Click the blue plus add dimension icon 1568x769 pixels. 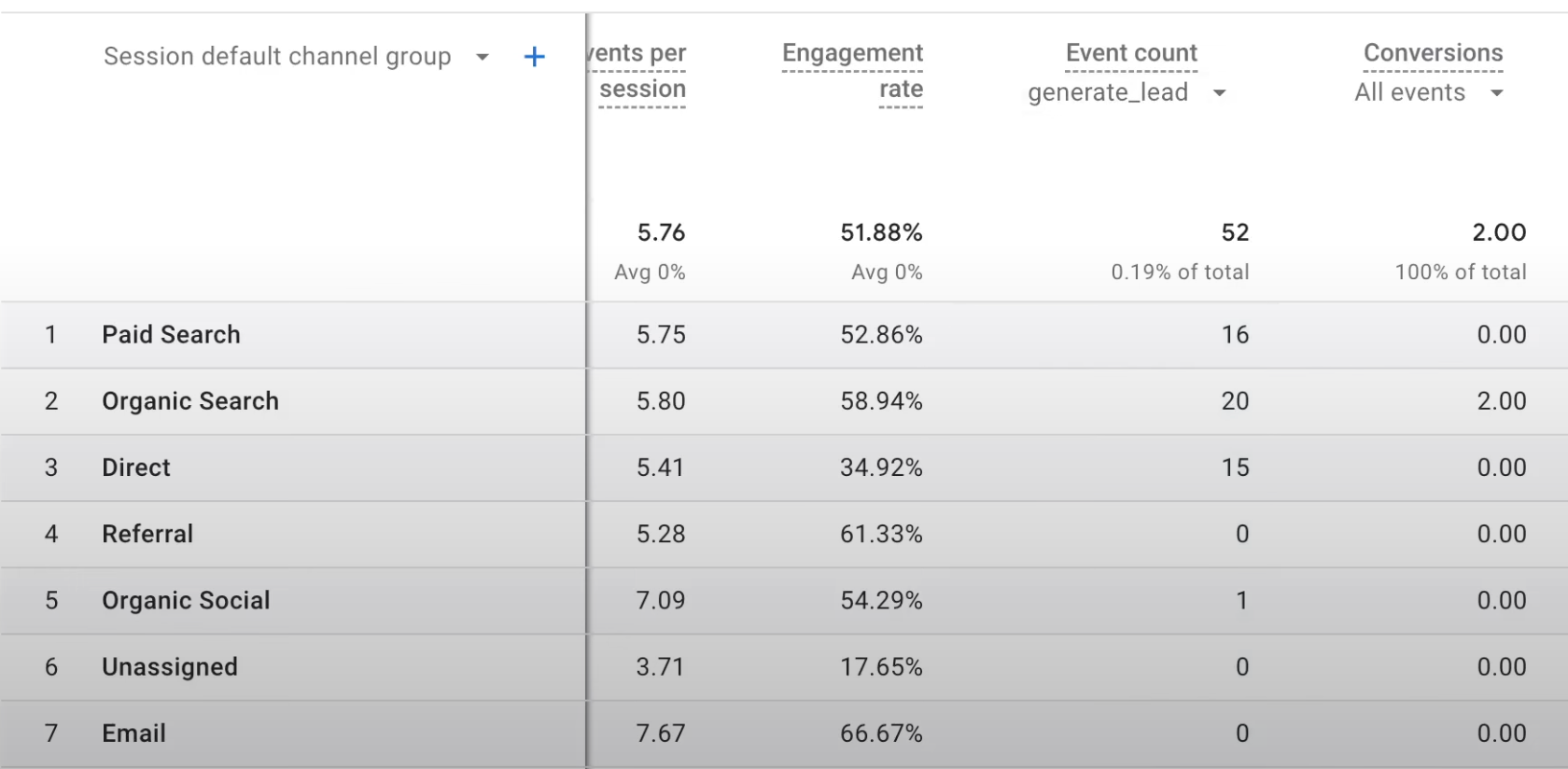pos(534,57)
